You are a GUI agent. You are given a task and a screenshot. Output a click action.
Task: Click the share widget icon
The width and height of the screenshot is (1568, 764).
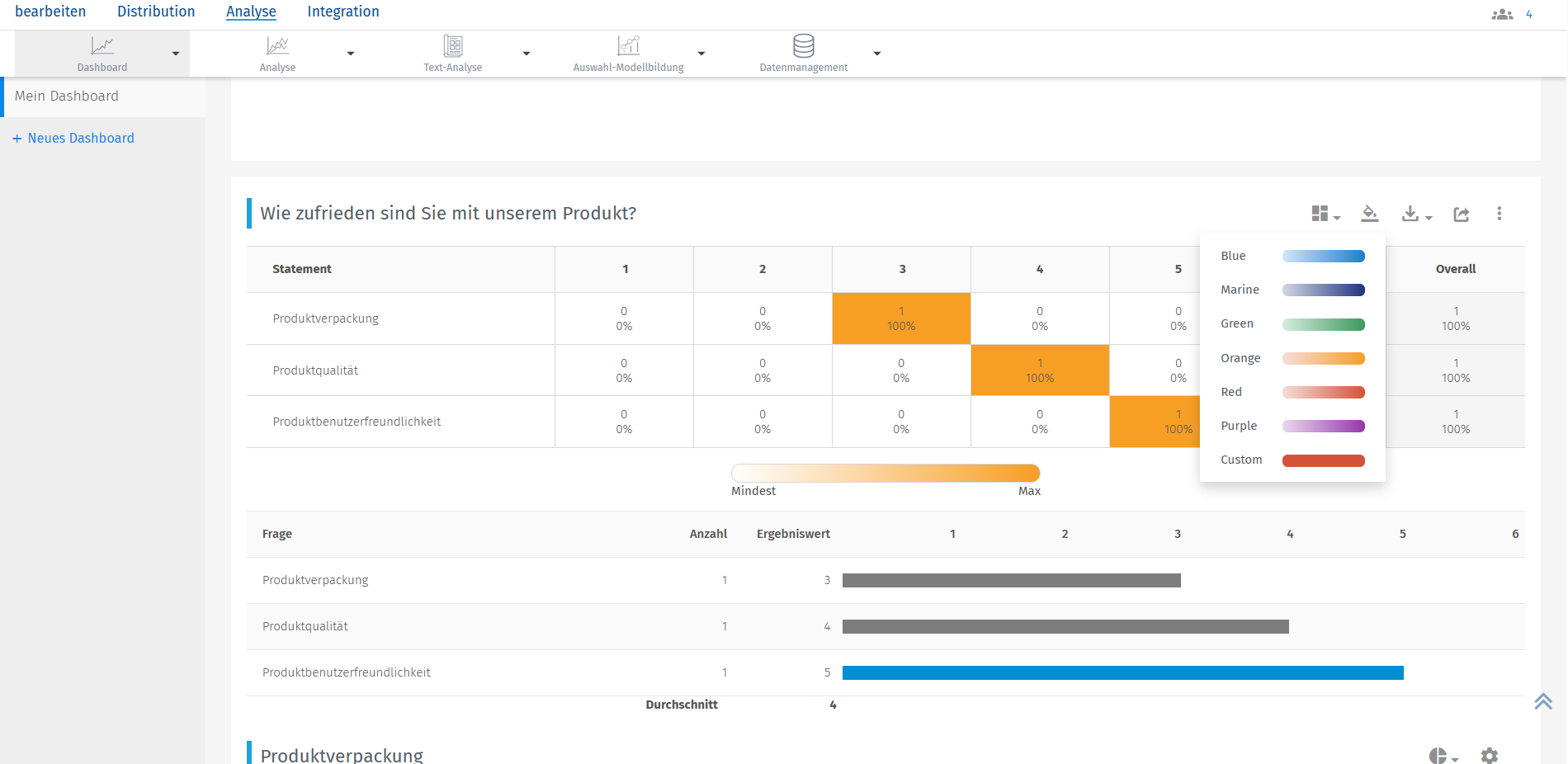click(1462, 215)
